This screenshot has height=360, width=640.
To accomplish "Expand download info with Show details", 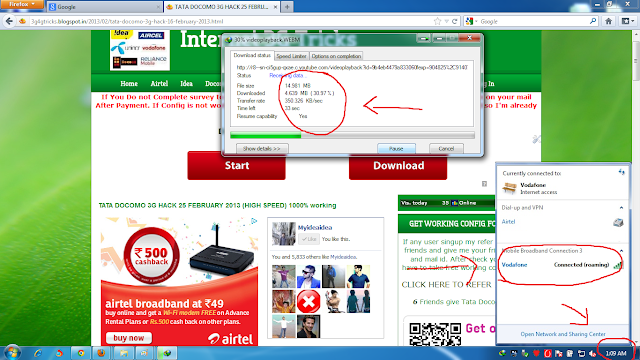I will pyautogui.click(x=262, y=149).
